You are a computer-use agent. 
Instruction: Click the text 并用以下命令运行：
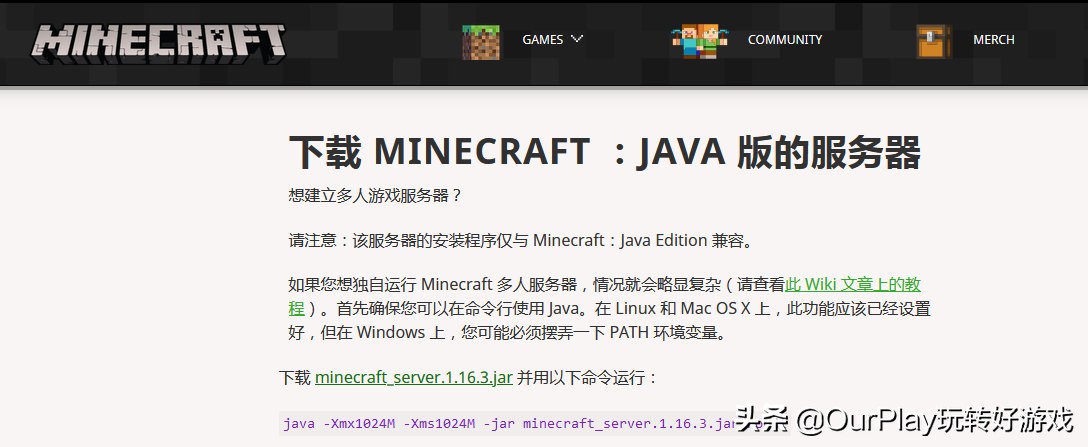tap(587, 378)
